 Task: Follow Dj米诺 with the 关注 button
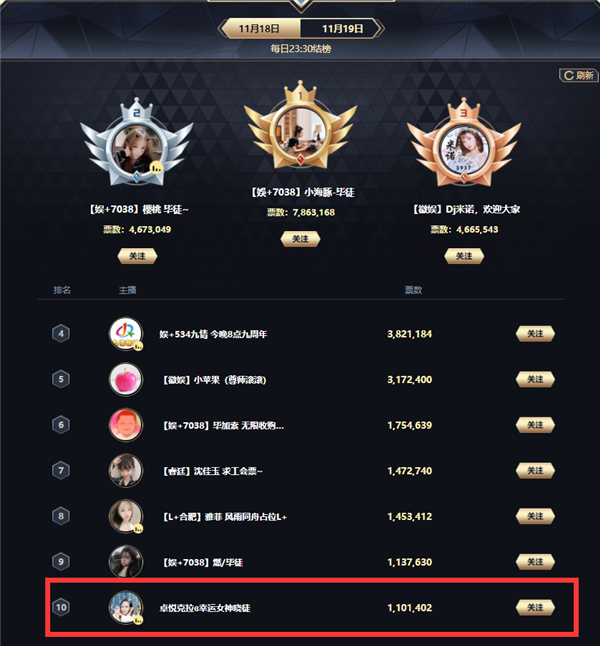coord(464,256)
